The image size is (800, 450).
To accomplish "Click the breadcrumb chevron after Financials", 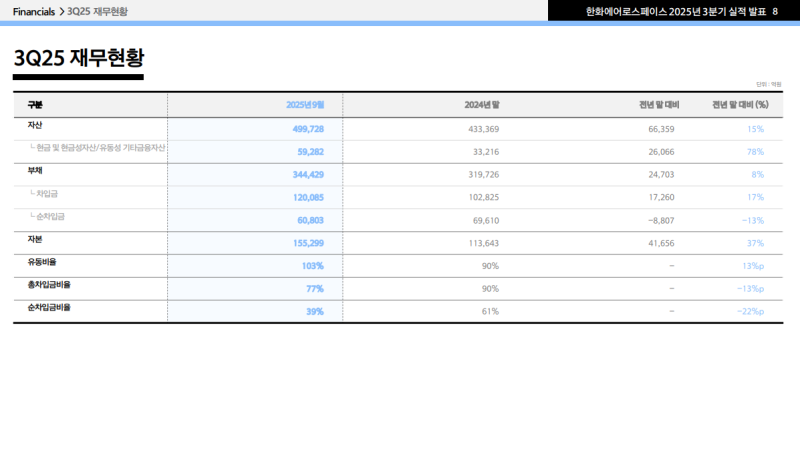I will pyautogui.click(x=61, y=11).
